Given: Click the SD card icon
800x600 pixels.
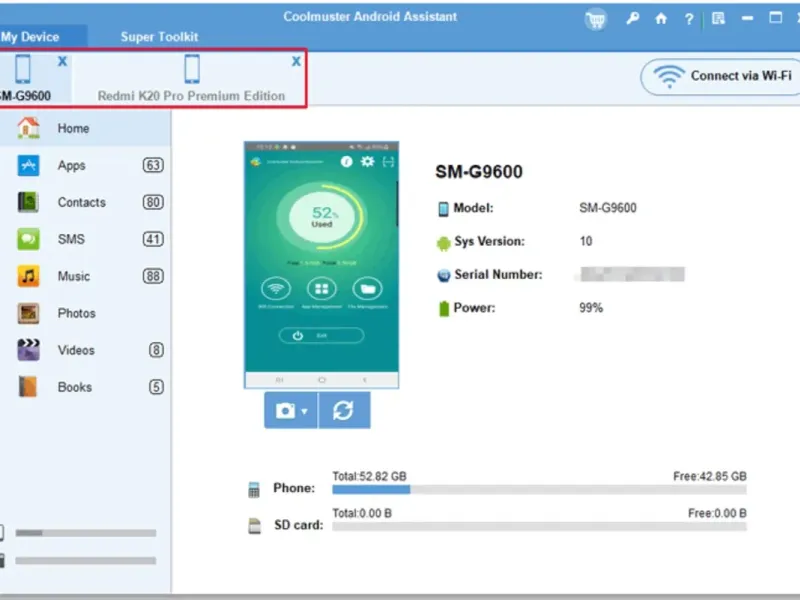Looking at the screenshot, I should pyautogui.click(x=254, y=526).
